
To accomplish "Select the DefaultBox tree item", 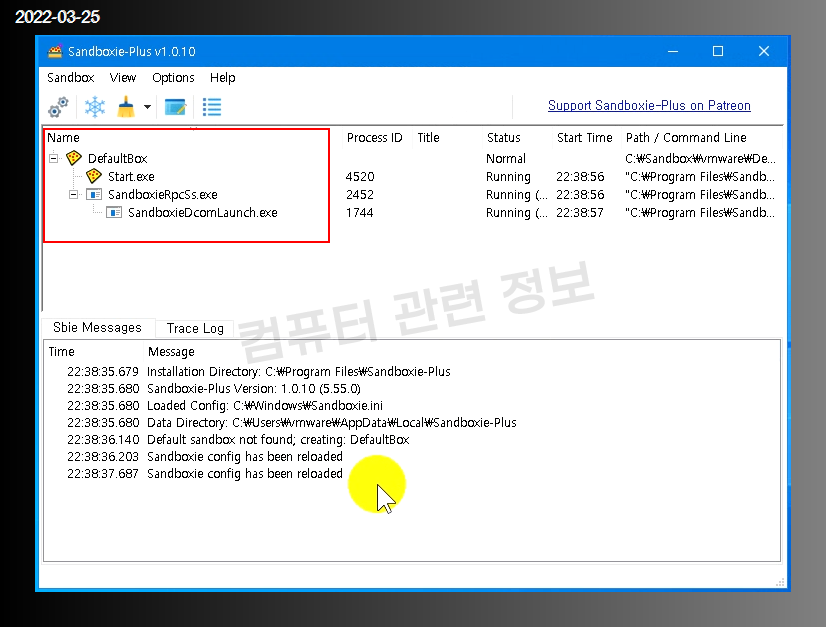I will coord(117,158).
